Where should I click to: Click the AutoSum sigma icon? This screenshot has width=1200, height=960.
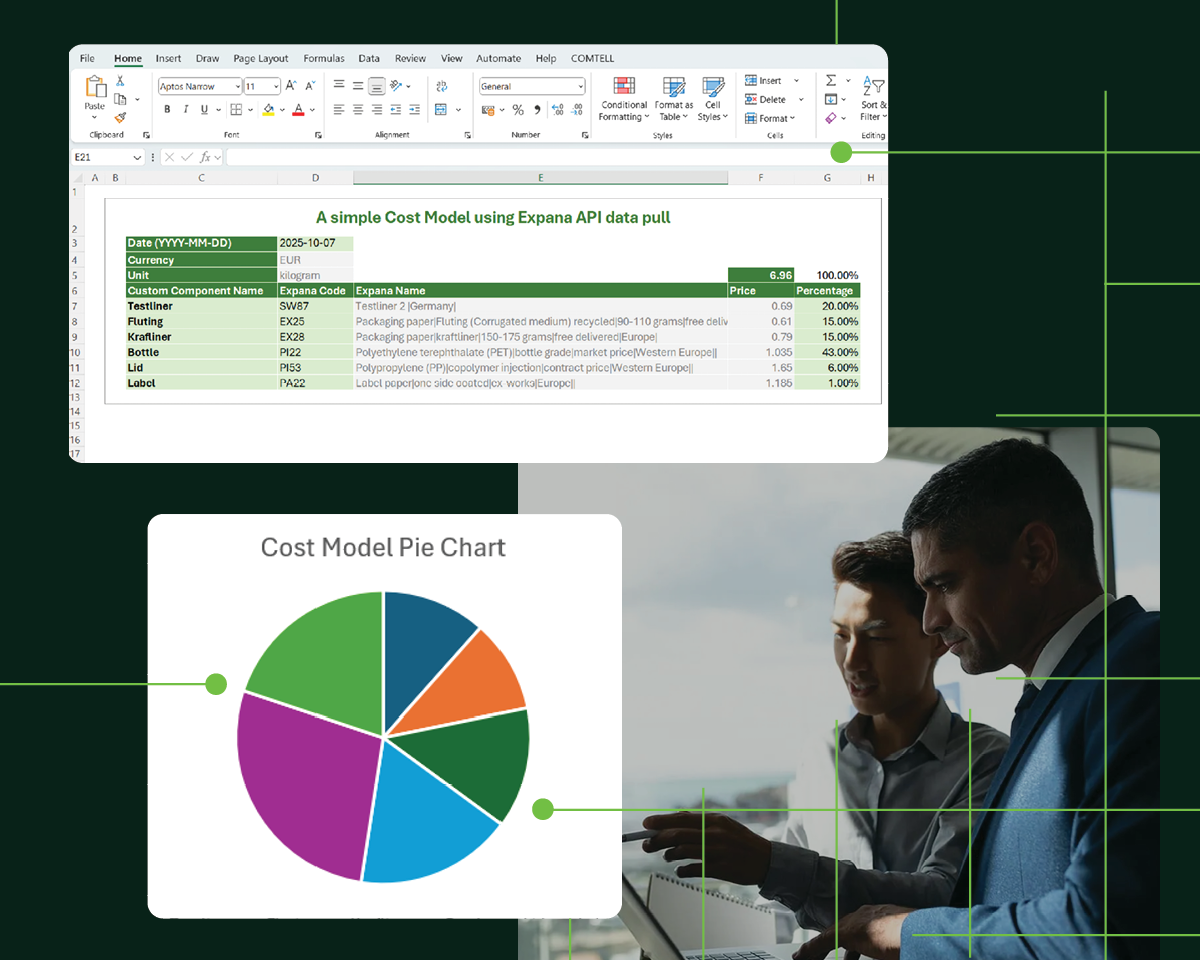tap(831, 80)
